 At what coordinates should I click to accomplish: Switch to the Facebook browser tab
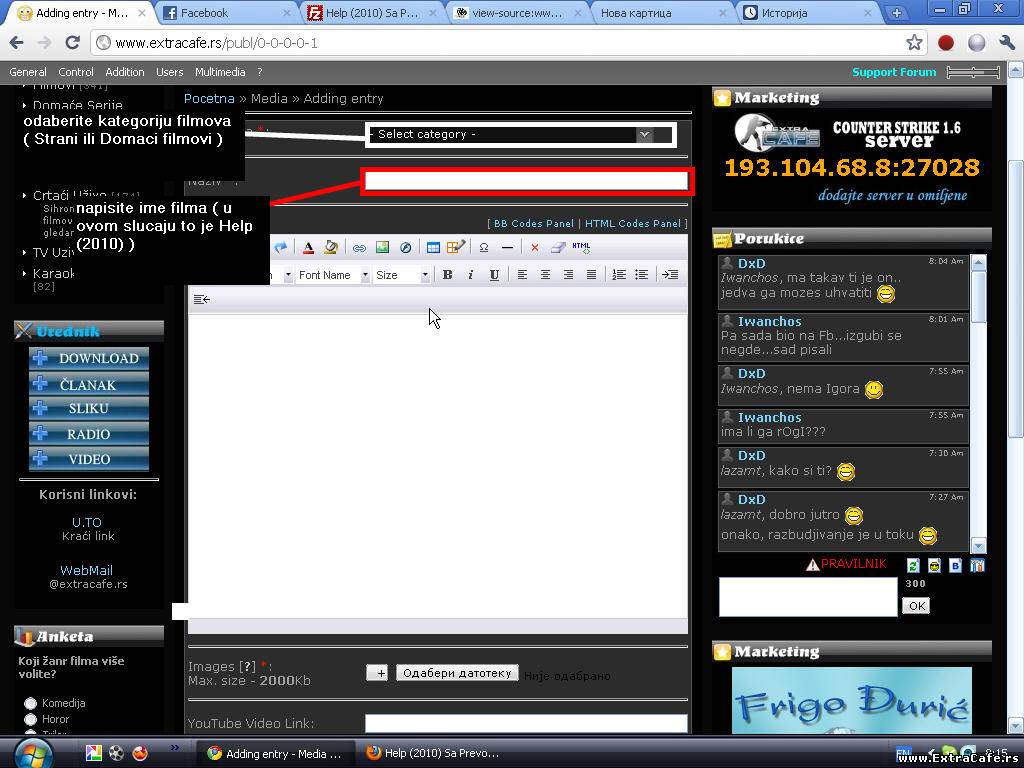point(204,13)
